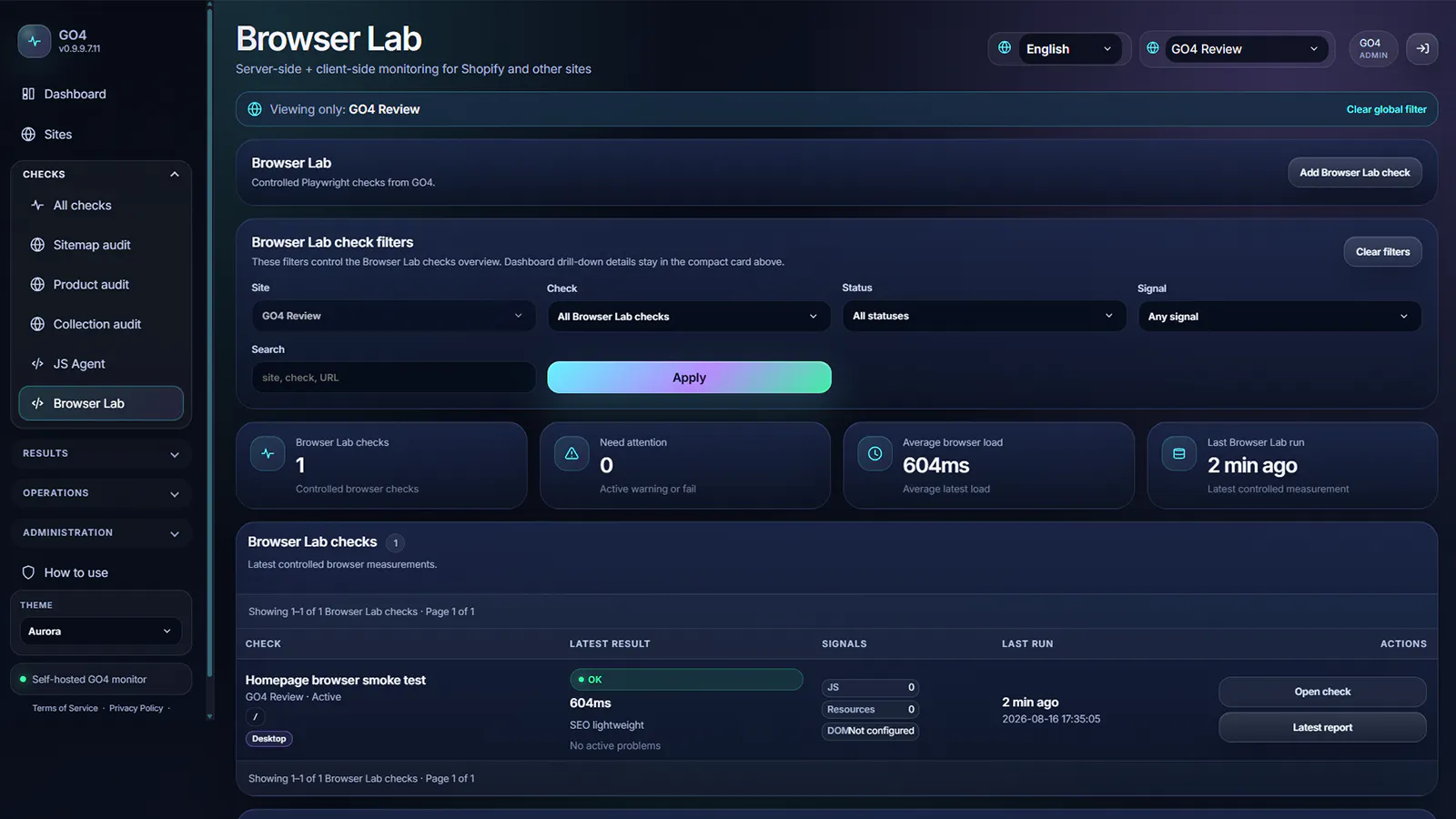Click the Browser Lab checks card icon

tap(268, 453)
